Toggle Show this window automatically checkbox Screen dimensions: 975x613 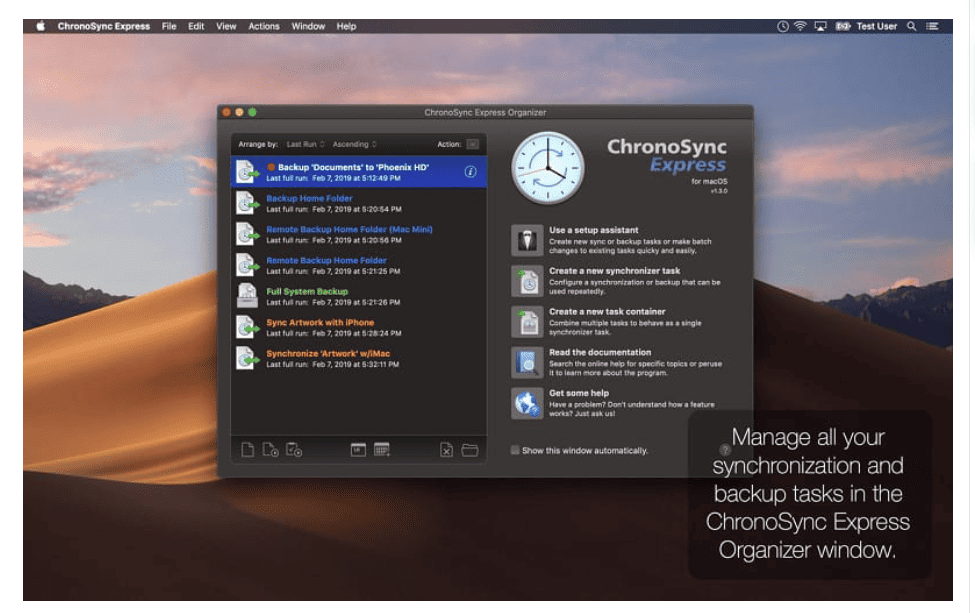[x=515, y=450]
